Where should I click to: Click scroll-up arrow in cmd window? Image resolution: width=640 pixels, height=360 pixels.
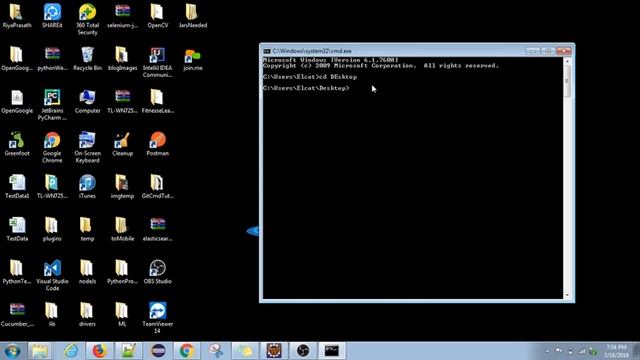567,61
